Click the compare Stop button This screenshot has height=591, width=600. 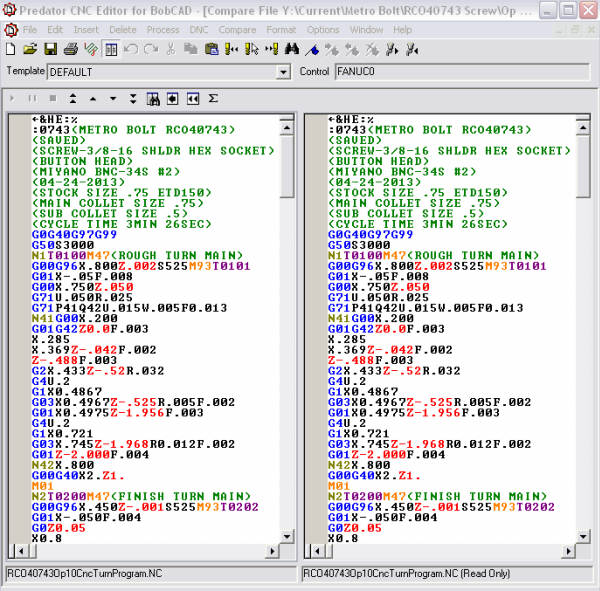53,99
